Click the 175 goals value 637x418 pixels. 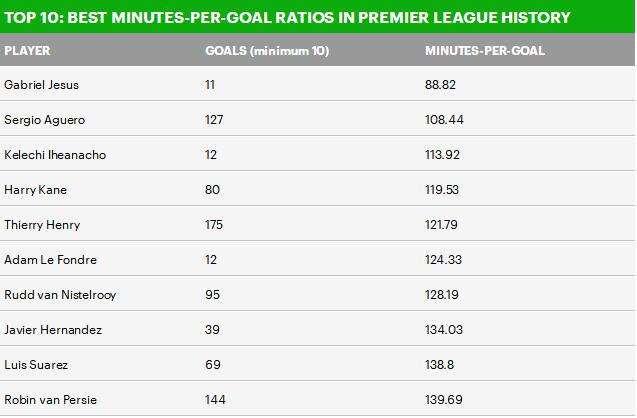(x=215, y=225)
